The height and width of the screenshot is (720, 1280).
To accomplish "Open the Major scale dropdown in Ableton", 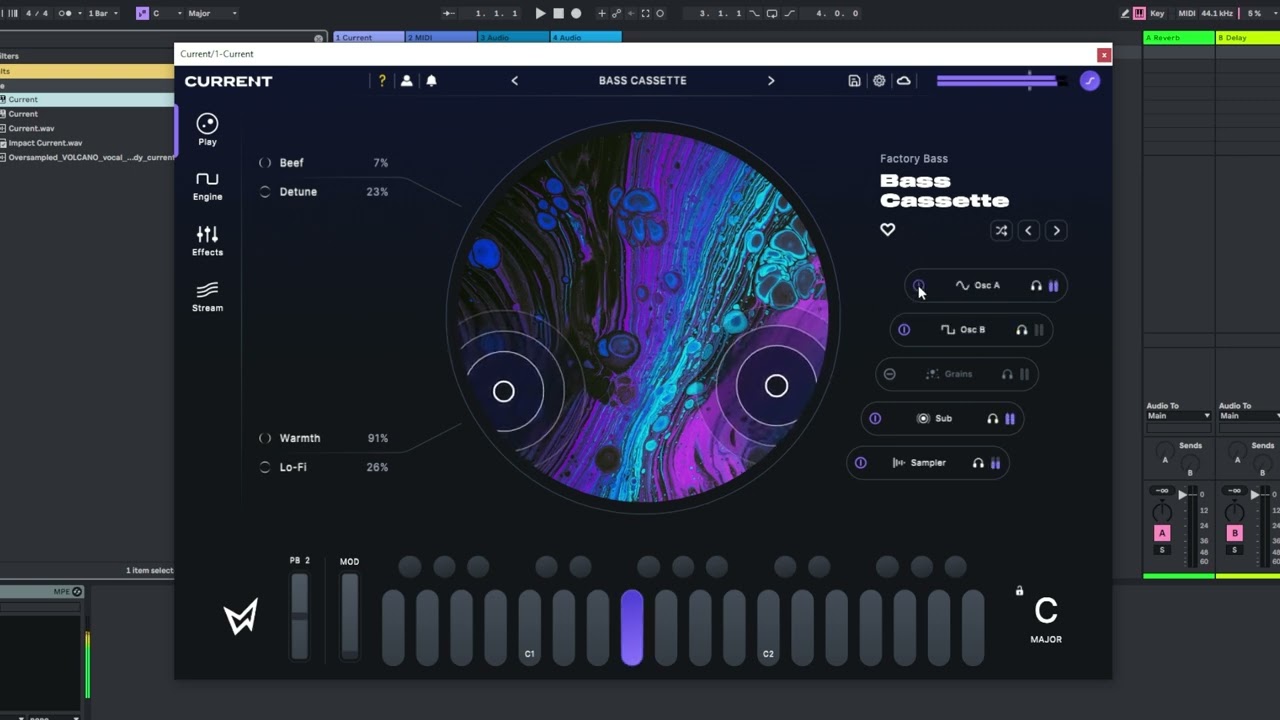I will point(212,13).
